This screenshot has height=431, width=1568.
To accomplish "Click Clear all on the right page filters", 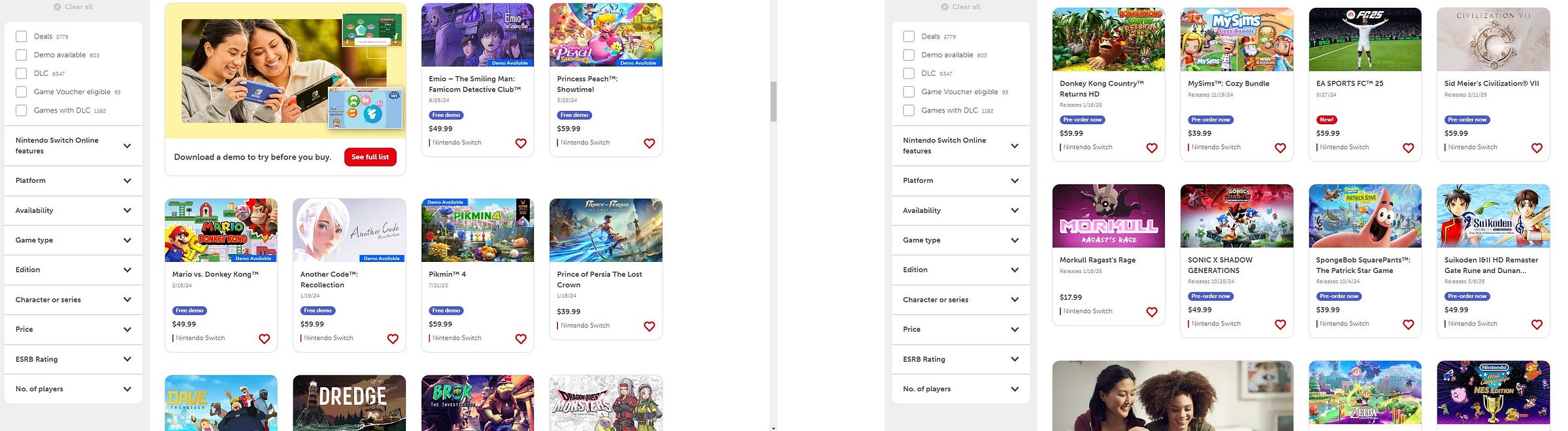I will click(x=961, y=7).
